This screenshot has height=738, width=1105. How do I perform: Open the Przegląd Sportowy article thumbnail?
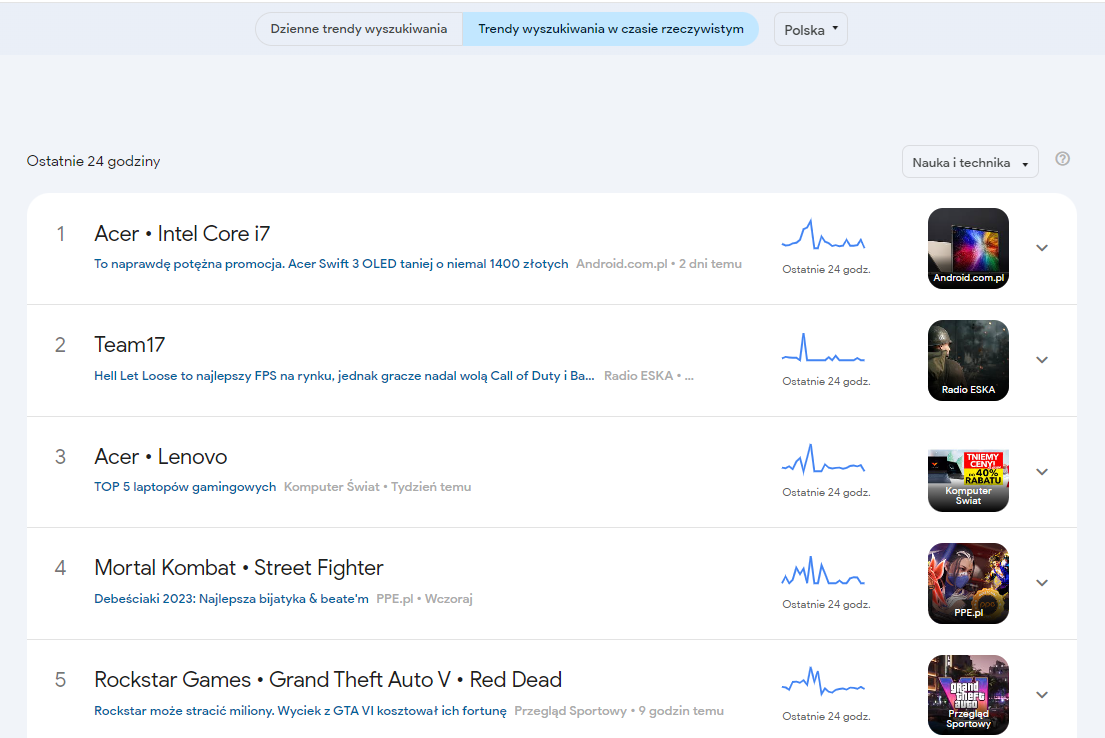(968, 695)
